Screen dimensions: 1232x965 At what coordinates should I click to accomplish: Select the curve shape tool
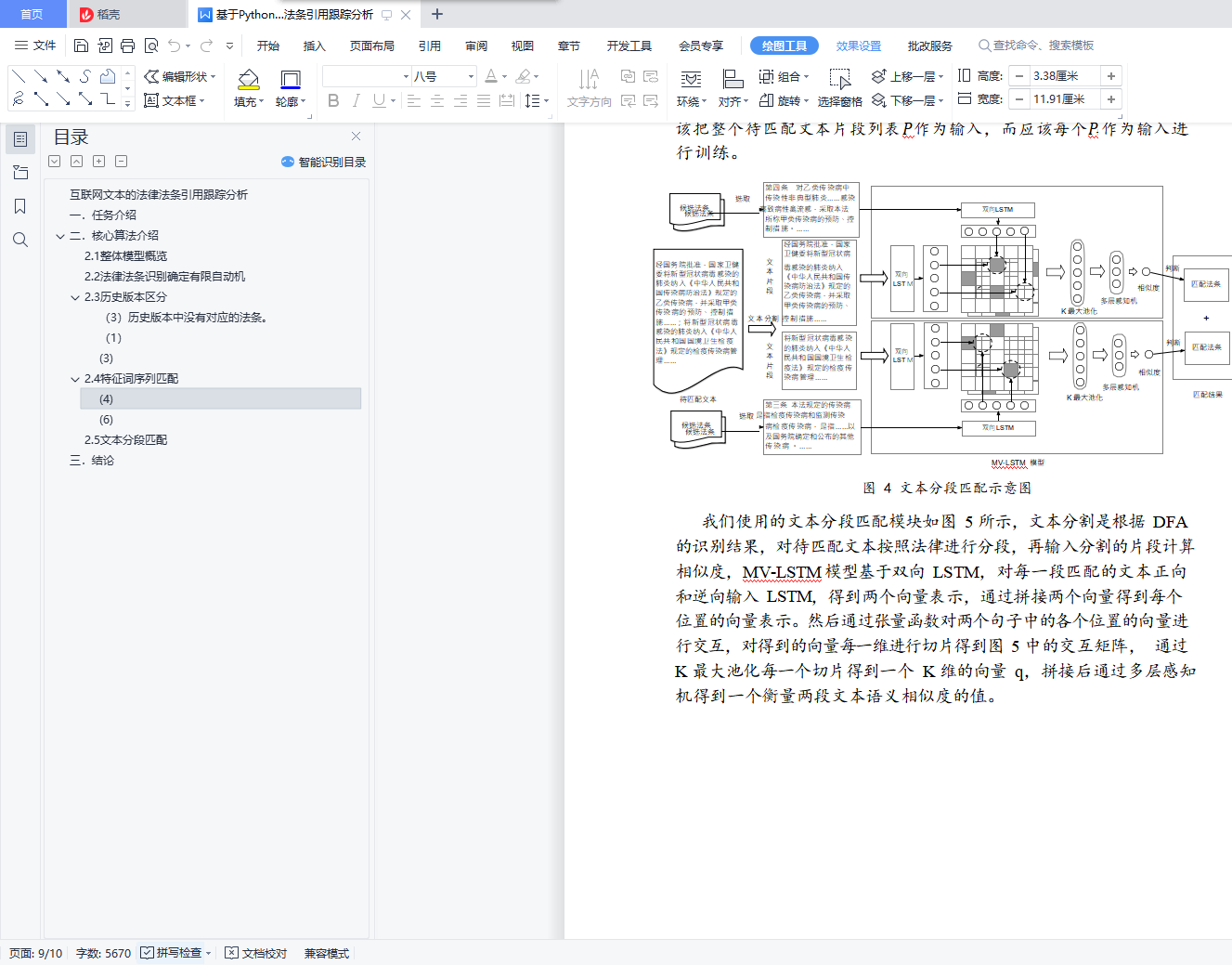(x=85, y=76)
